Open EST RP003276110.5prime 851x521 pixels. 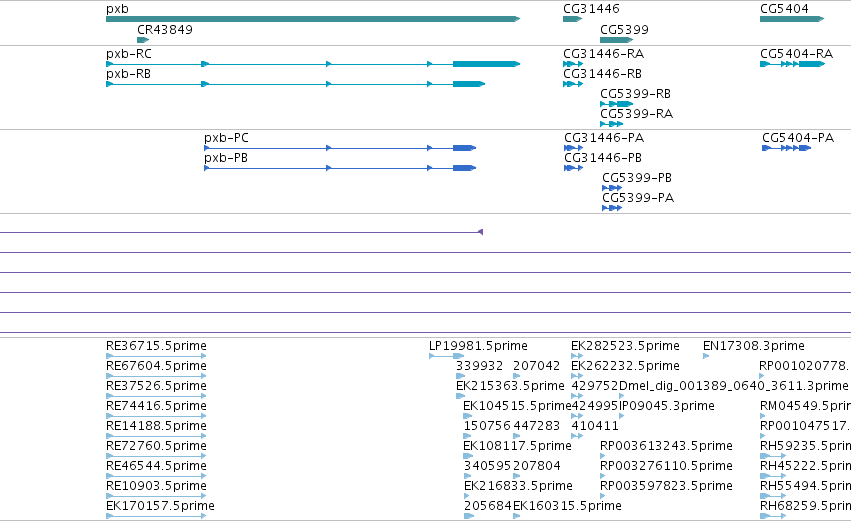pos(666,466)
